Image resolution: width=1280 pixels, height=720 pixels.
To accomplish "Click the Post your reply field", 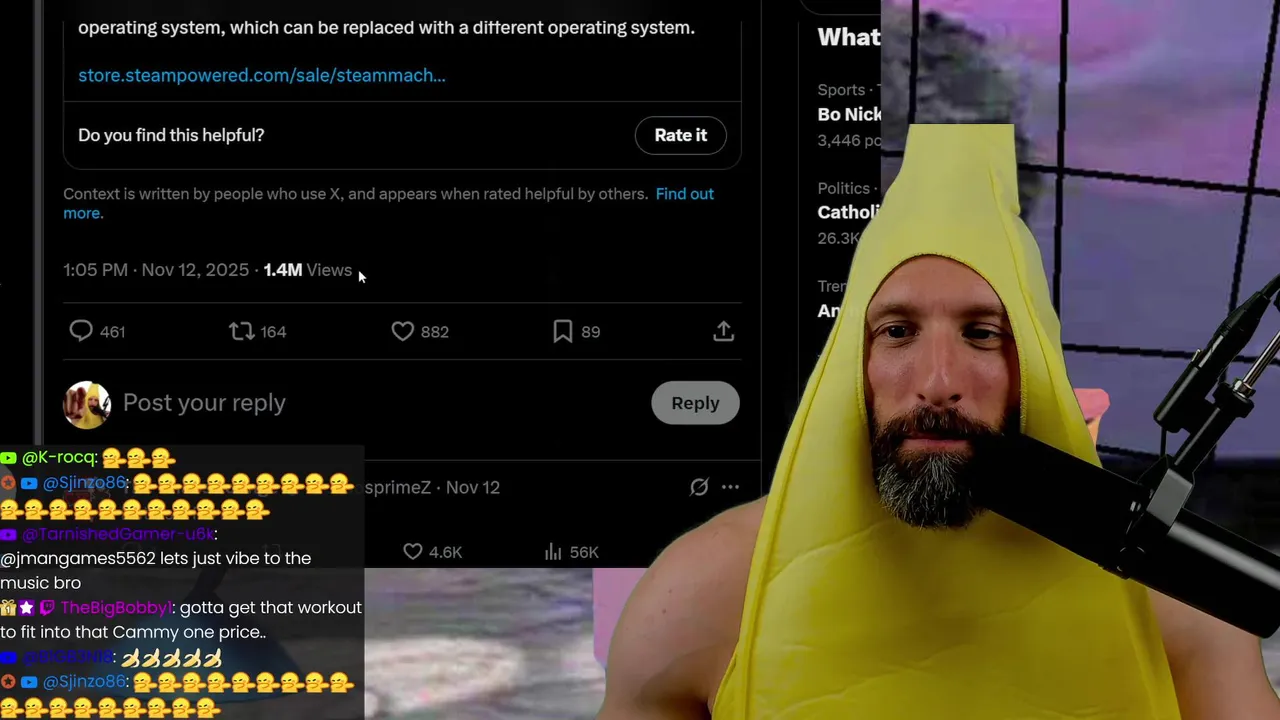I will (x=380, y=403).
